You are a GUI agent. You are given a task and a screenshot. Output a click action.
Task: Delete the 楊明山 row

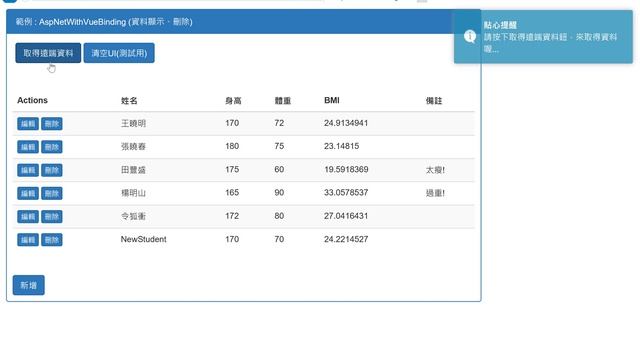click(51, 193)
